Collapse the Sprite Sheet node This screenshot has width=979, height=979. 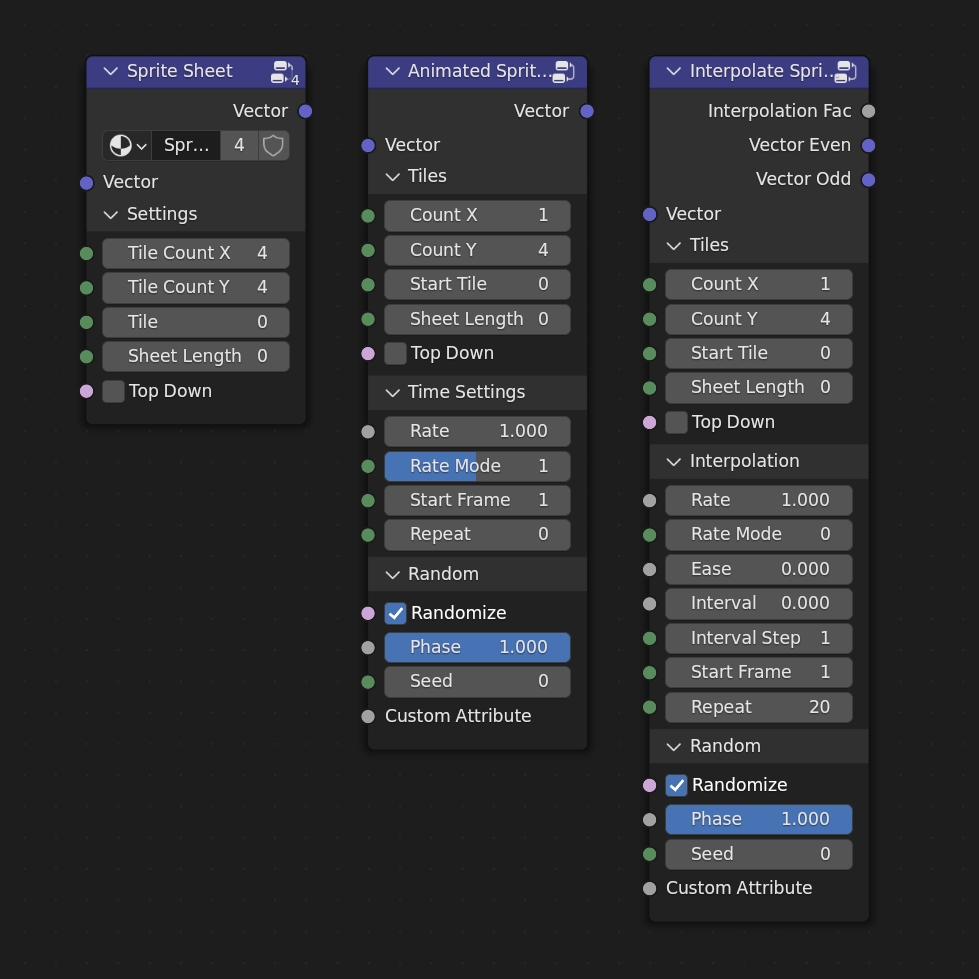111,71
